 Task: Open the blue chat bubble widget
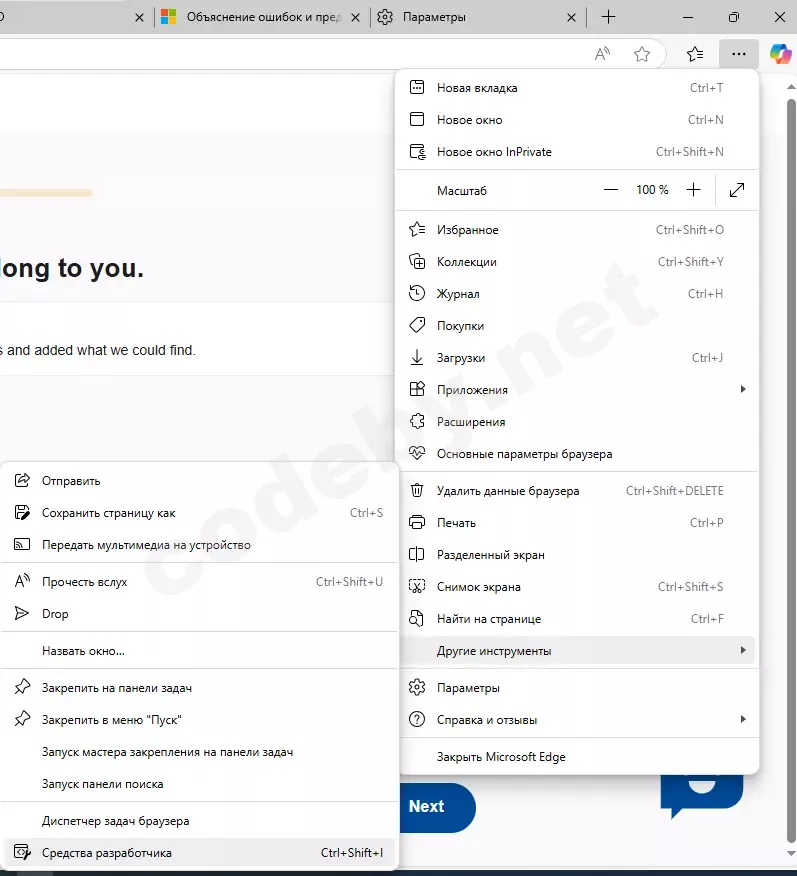tap(701, 796)
